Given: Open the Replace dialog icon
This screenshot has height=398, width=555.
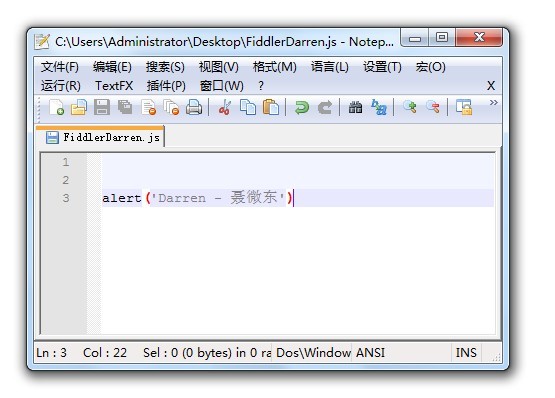Looking at the screenshot, I should pos(378,107).
